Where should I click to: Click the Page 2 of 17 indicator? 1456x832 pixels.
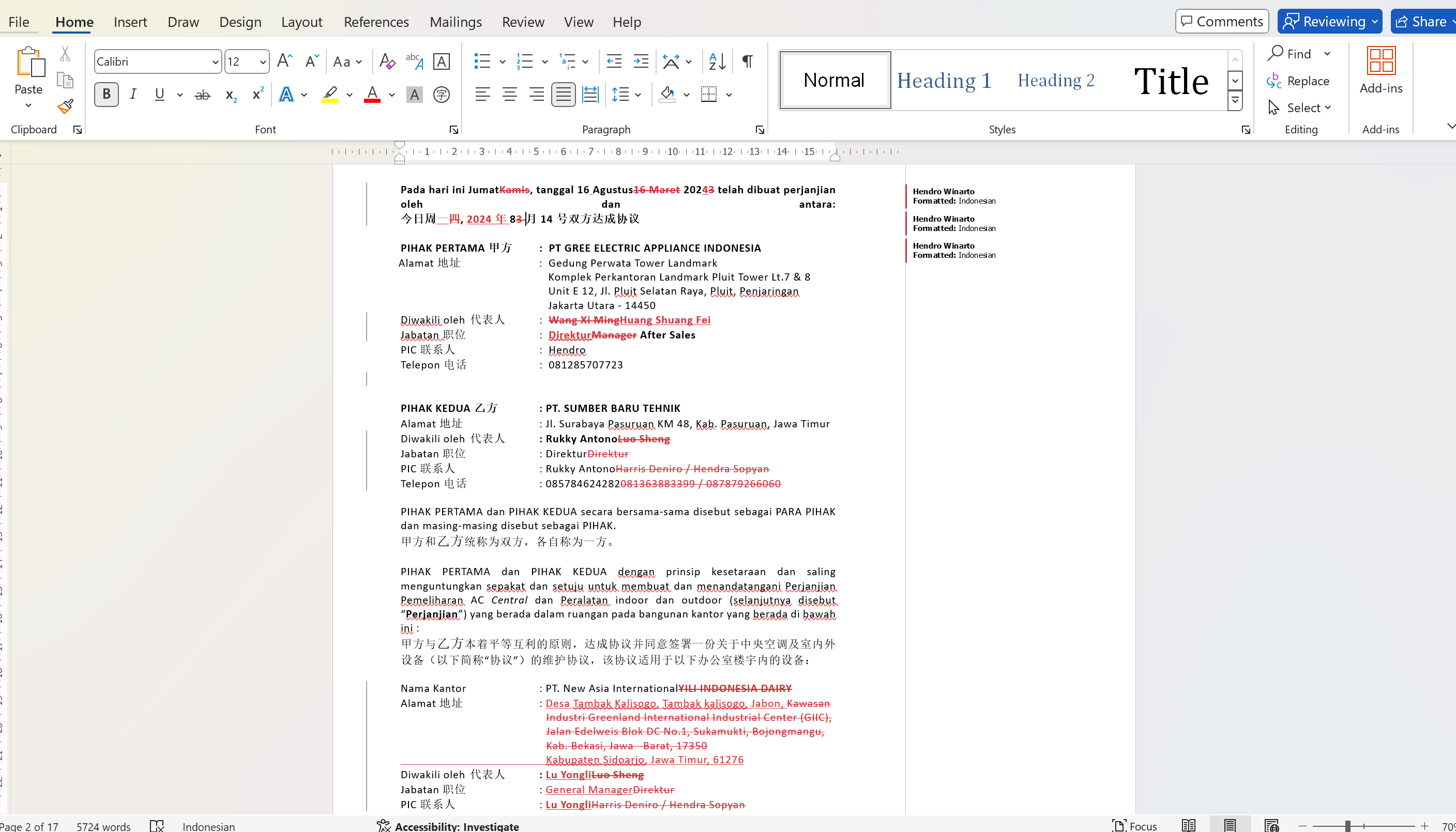click(x=29, y=826)
